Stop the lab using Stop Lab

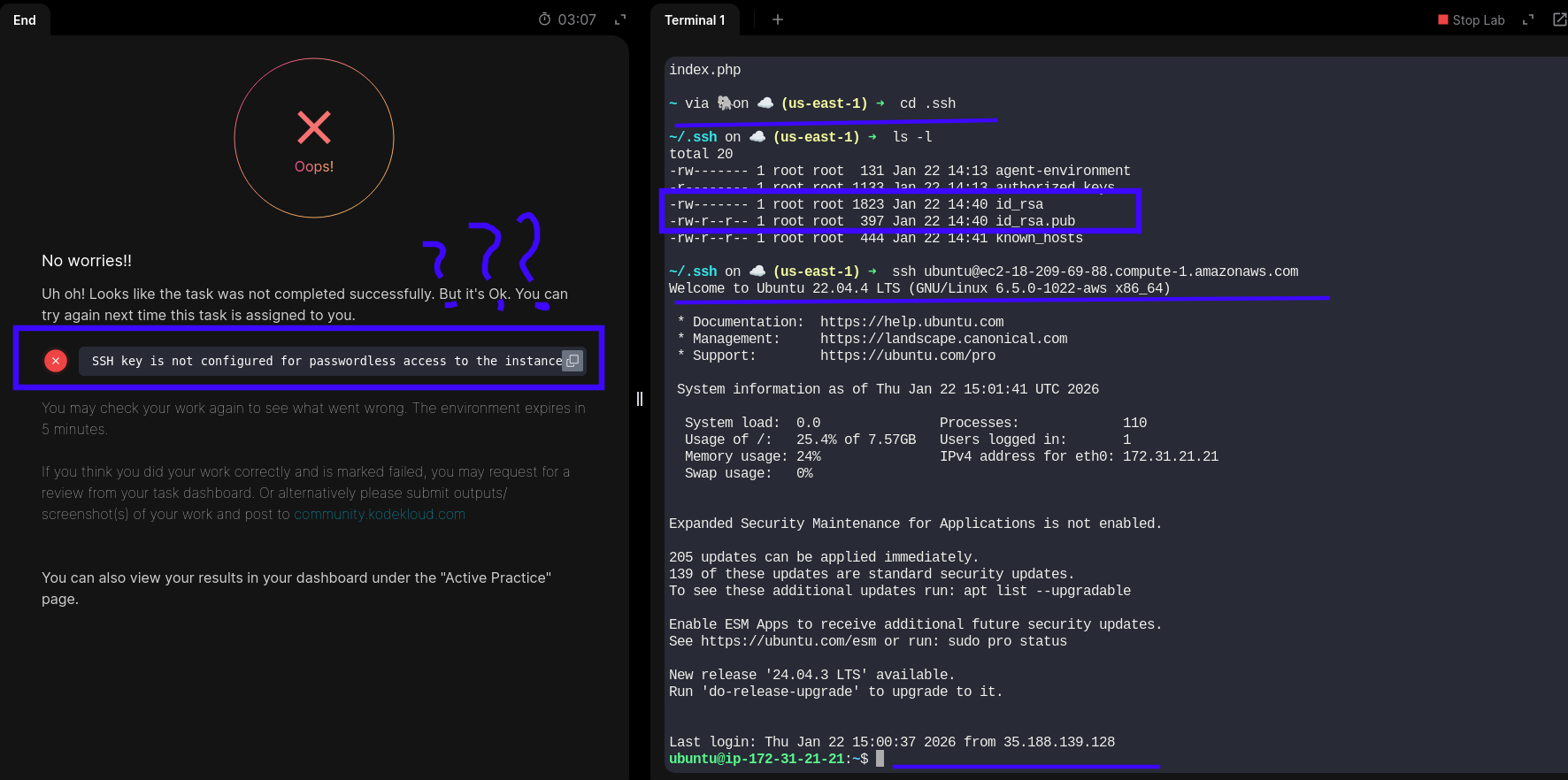pos(1471,20)
